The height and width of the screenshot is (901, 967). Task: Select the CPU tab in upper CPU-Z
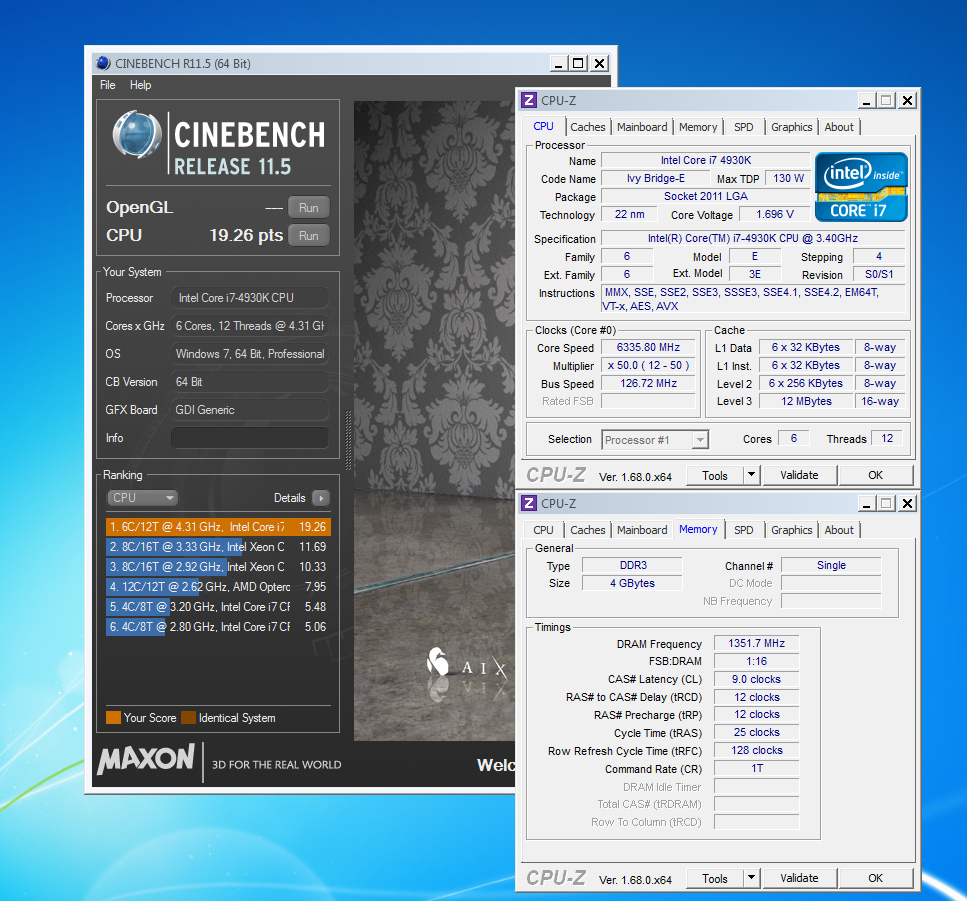pyautogui.click(x=543, y=126)
